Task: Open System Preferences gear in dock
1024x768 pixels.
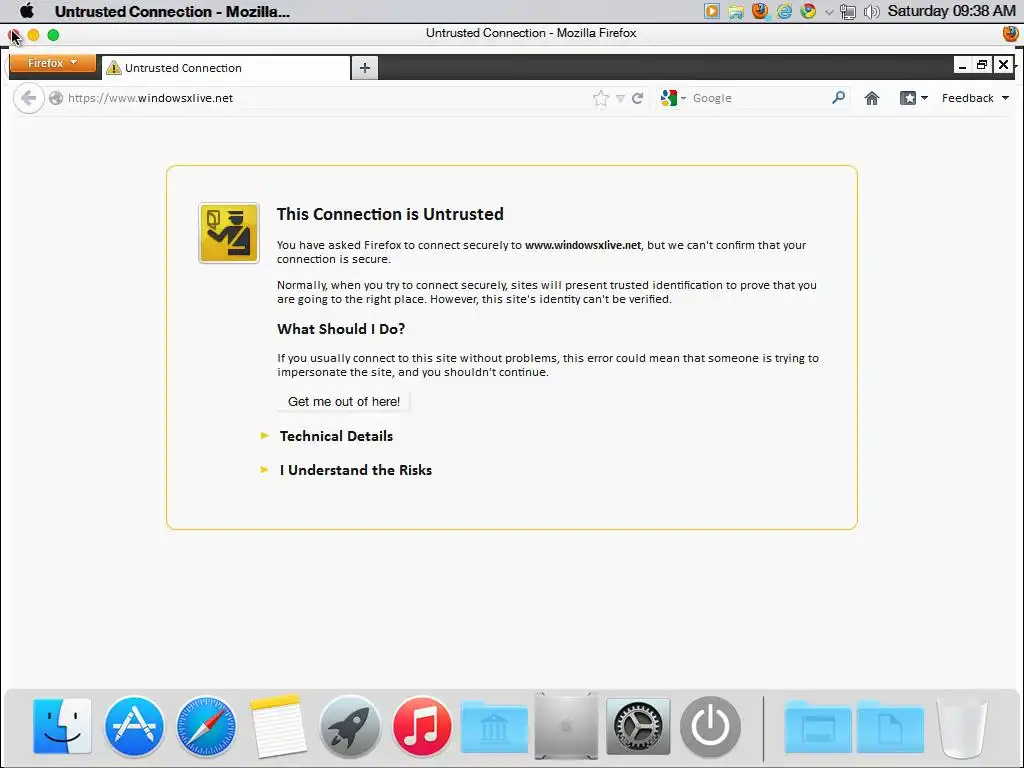Action: pyautogui.click(x=638, y=726)
